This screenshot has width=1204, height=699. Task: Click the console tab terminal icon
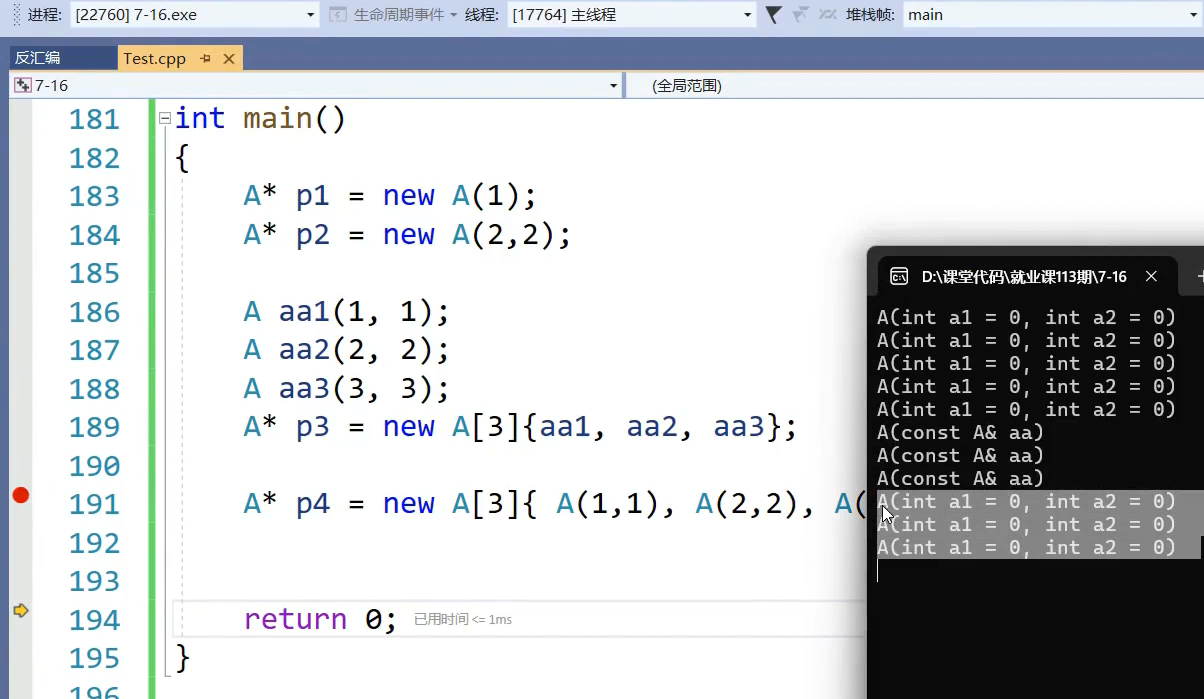point(899,277)
